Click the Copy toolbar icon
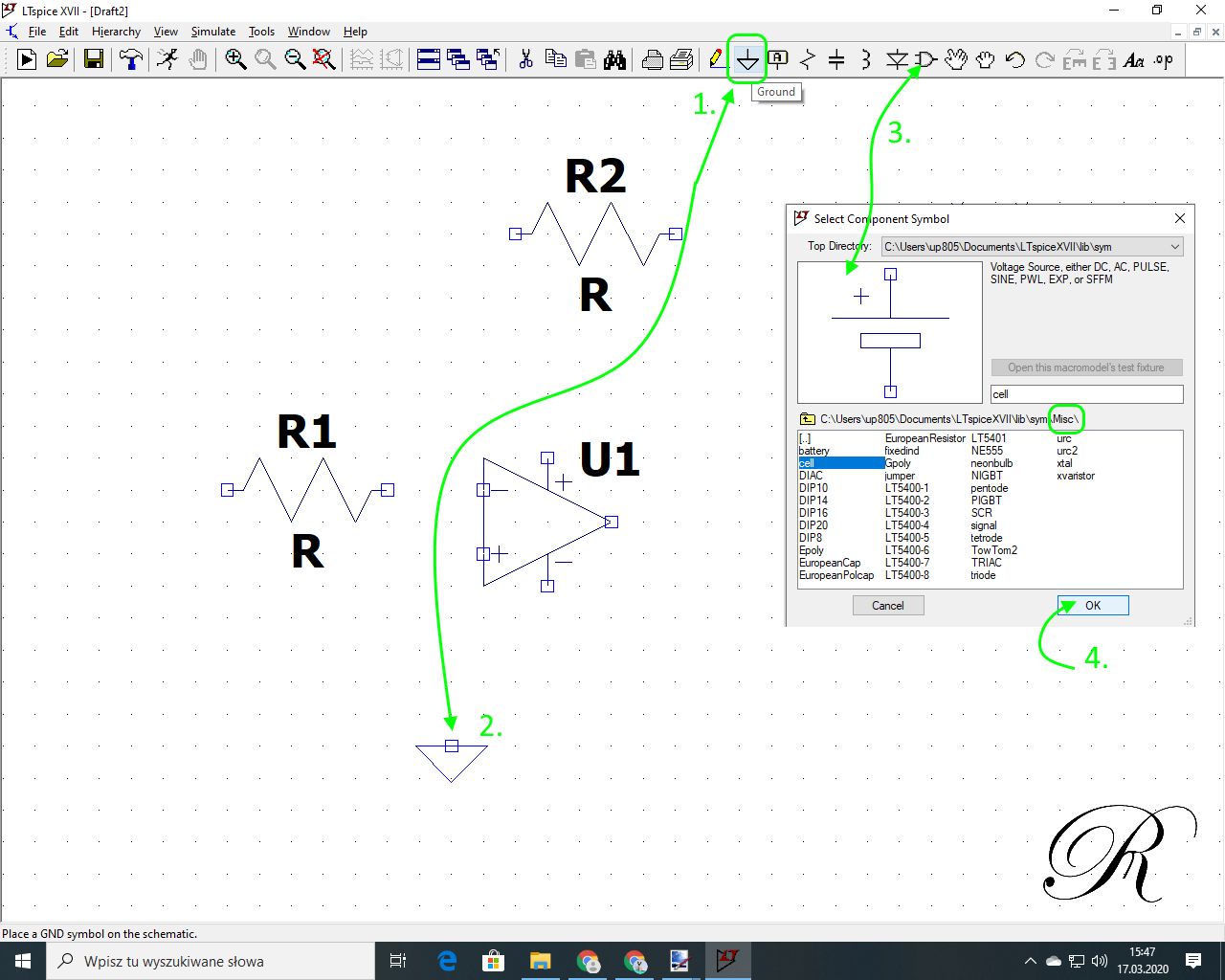The height and width of the screenshot is (980, 1225). [555, 59]
